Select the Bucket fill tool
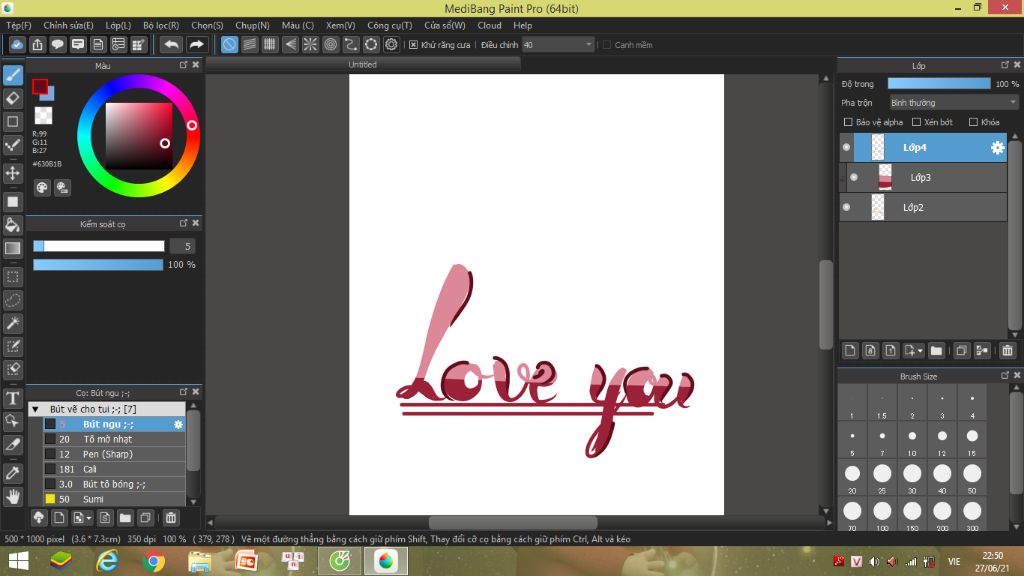This screenshot has height=576, width=1024. click(13, 225)
